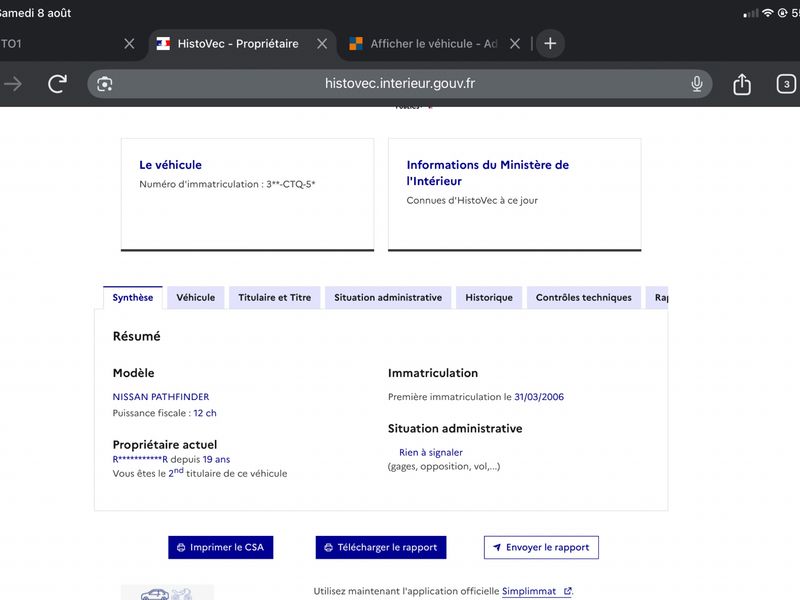800x600 pixels.
Task: Close the Afficher le véhicule tab
Action: click(x=515, y=44)
